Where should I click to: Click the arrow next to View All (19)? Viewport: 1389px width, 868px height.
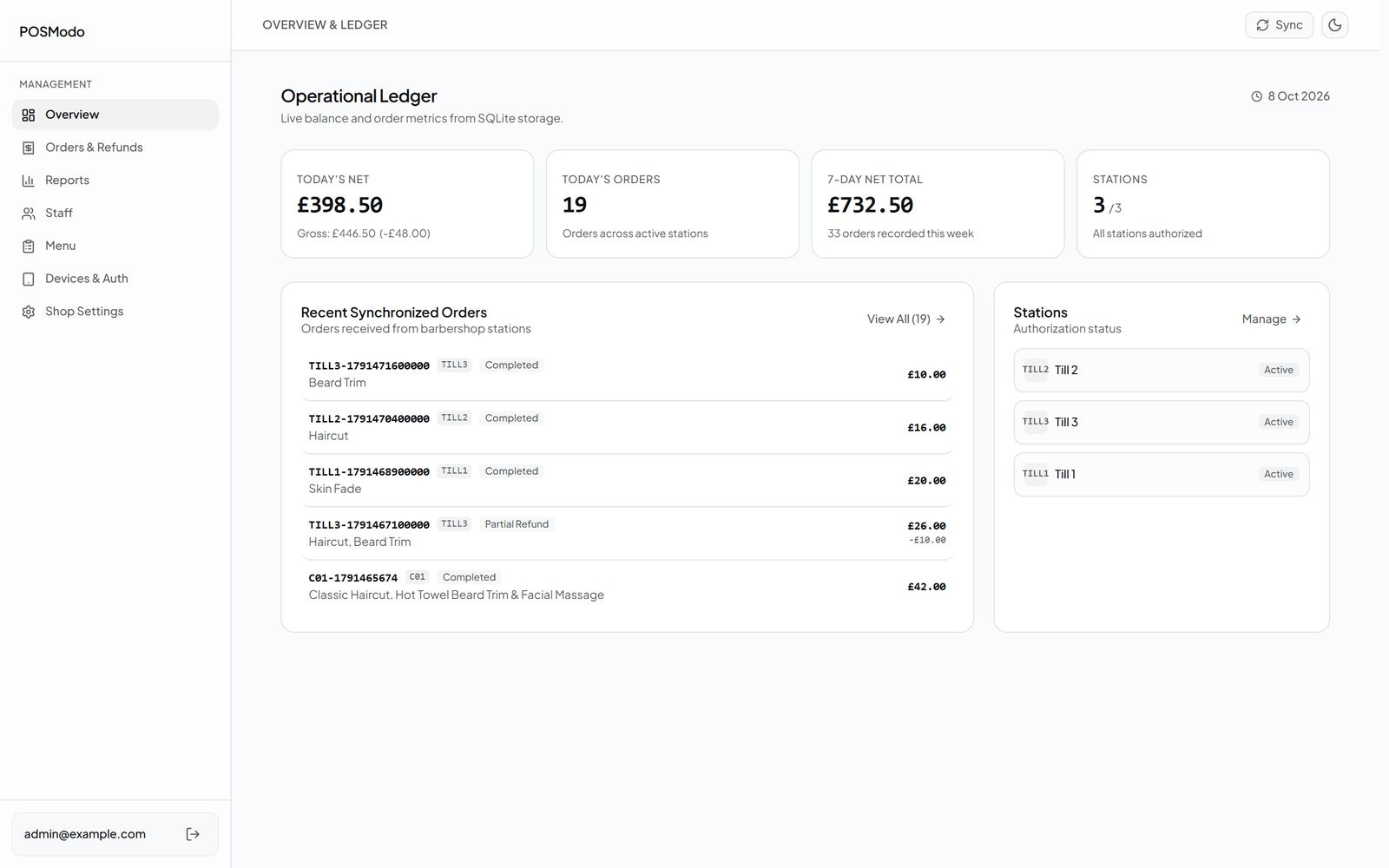point(940,319)
